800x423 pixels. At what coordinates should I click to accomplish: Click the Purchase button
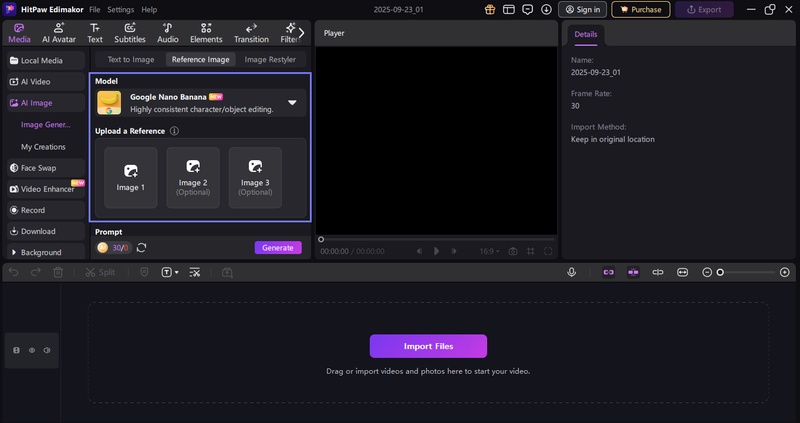[x=641, y=10]
